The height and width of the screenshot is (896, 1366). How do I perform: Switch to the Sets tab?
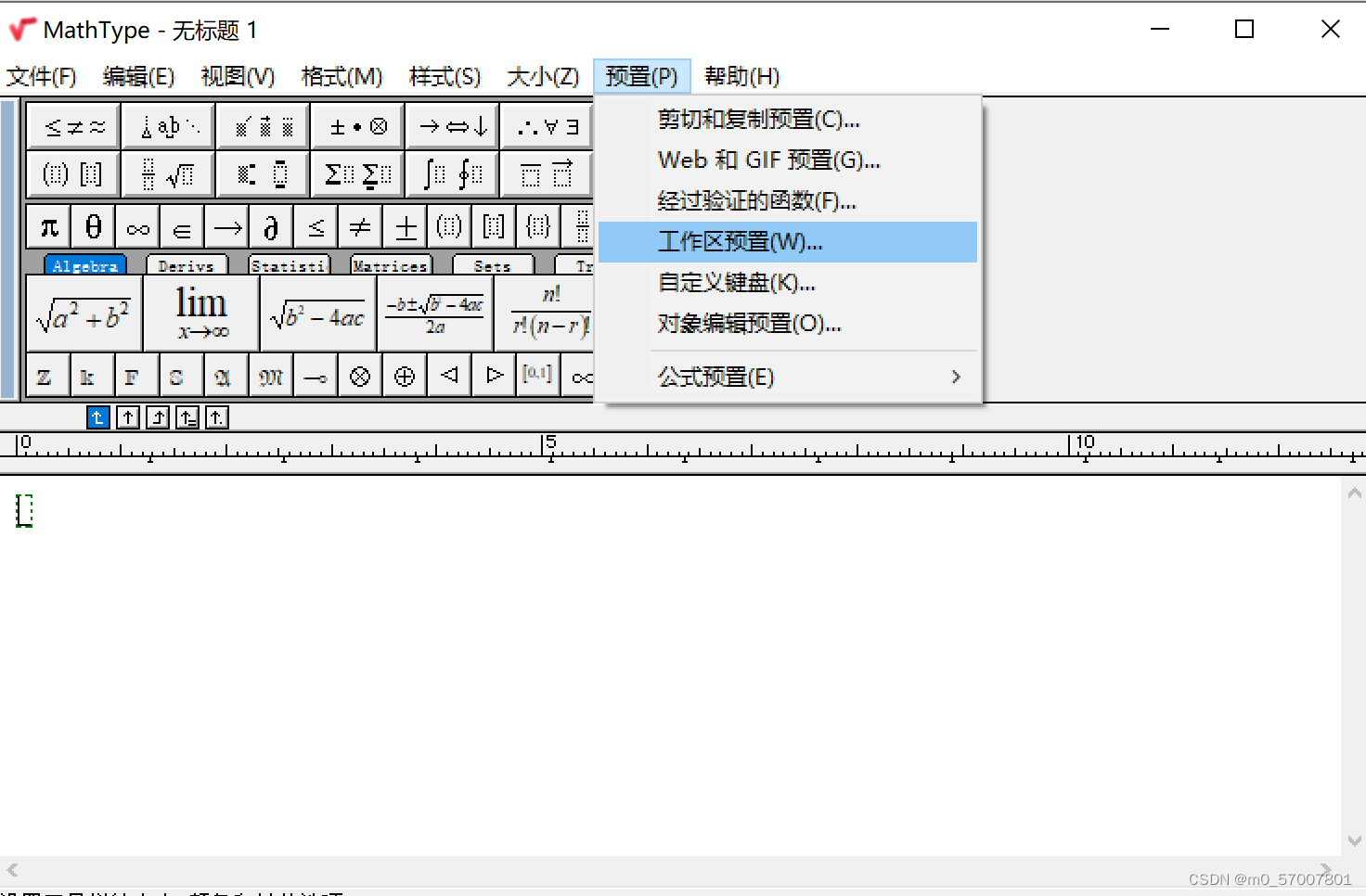click(x=493, y=265)
